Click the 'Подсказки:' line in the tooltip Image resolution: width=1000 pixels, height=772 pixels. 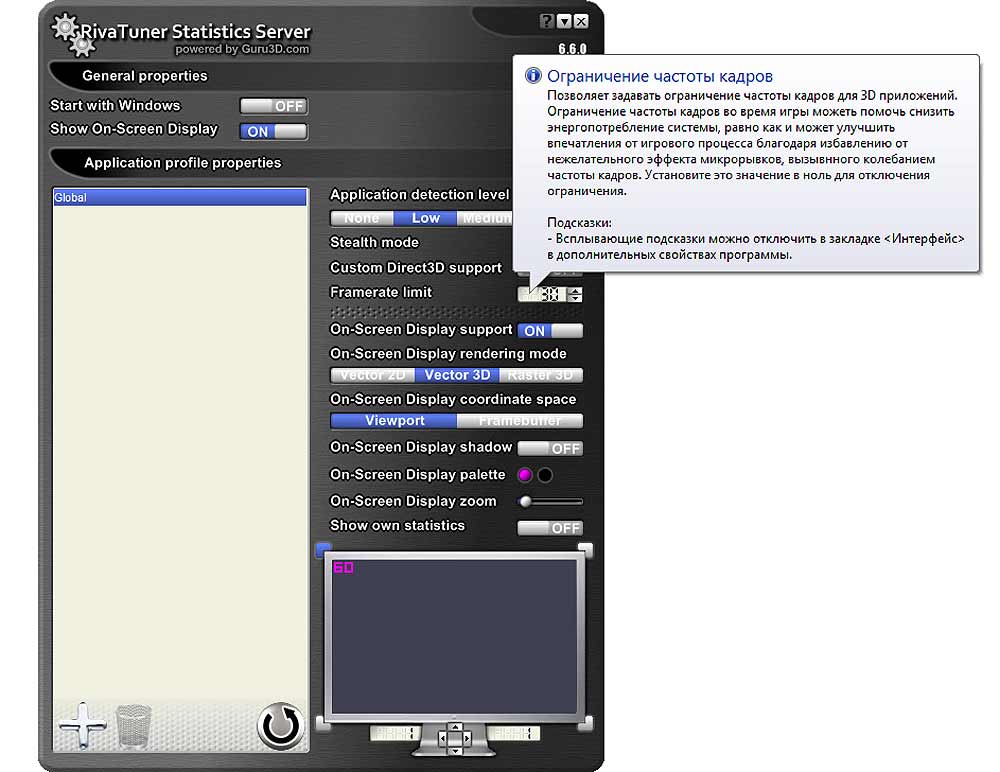579,223
